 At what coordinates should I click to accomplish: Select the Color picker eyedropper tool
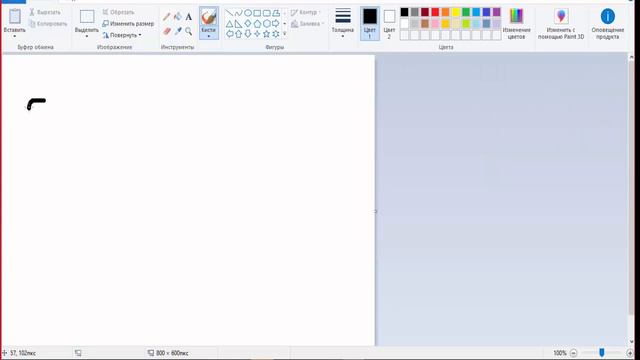point(178,31)
